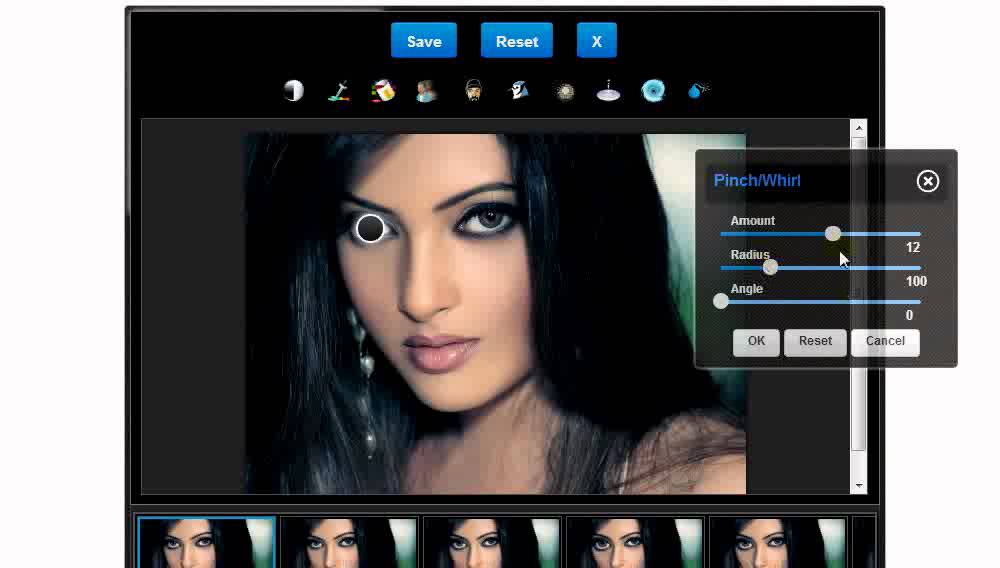1000x568 pixels.
Task: Select the fourth history thumbnail
Action: tap(635, 543)
